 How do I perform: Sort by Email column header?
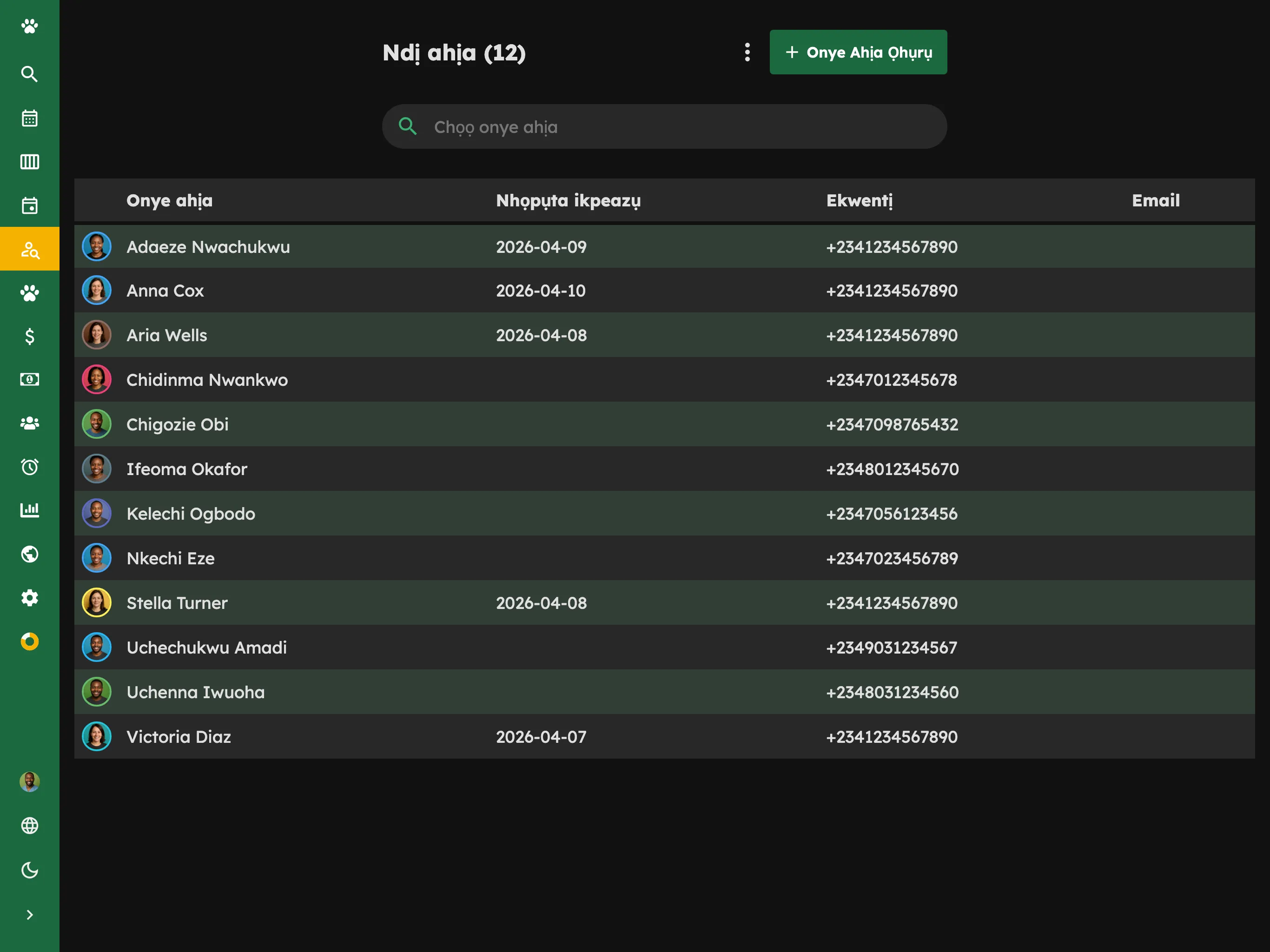click(1156, 200)
